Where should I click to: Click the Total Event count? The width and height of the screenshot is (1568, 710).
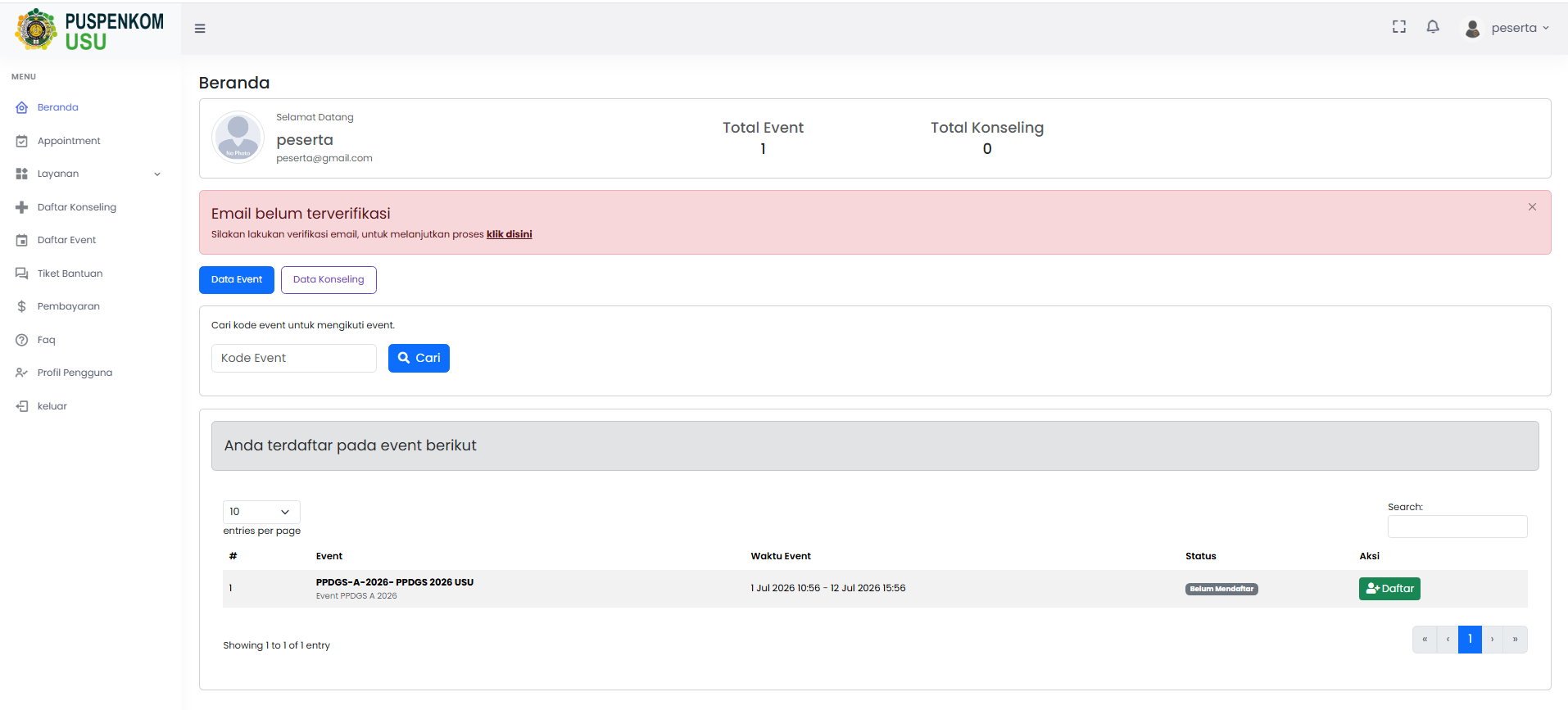point(763,149)
